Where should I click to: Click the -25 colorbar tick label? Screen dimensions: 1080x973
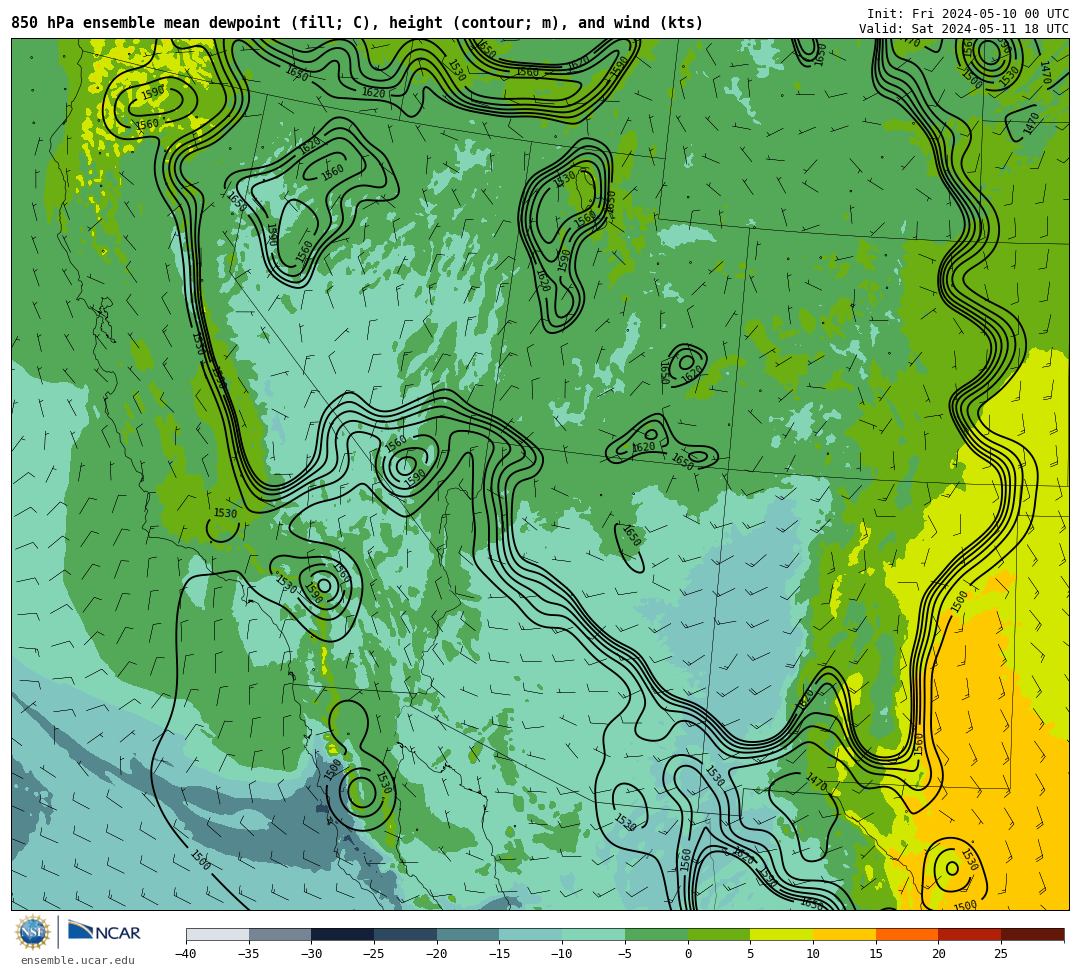374,954
